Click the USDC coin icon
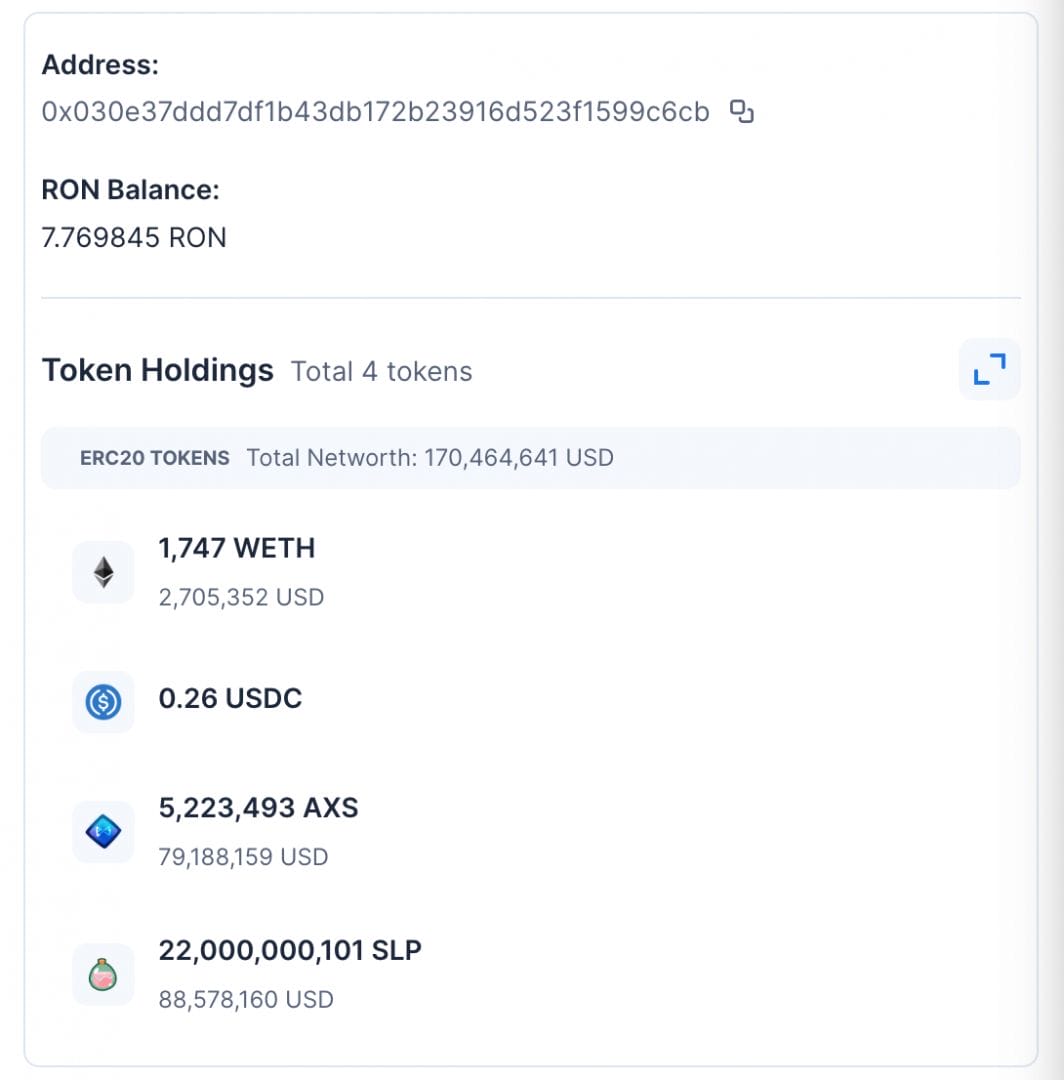 click(103, 702)
